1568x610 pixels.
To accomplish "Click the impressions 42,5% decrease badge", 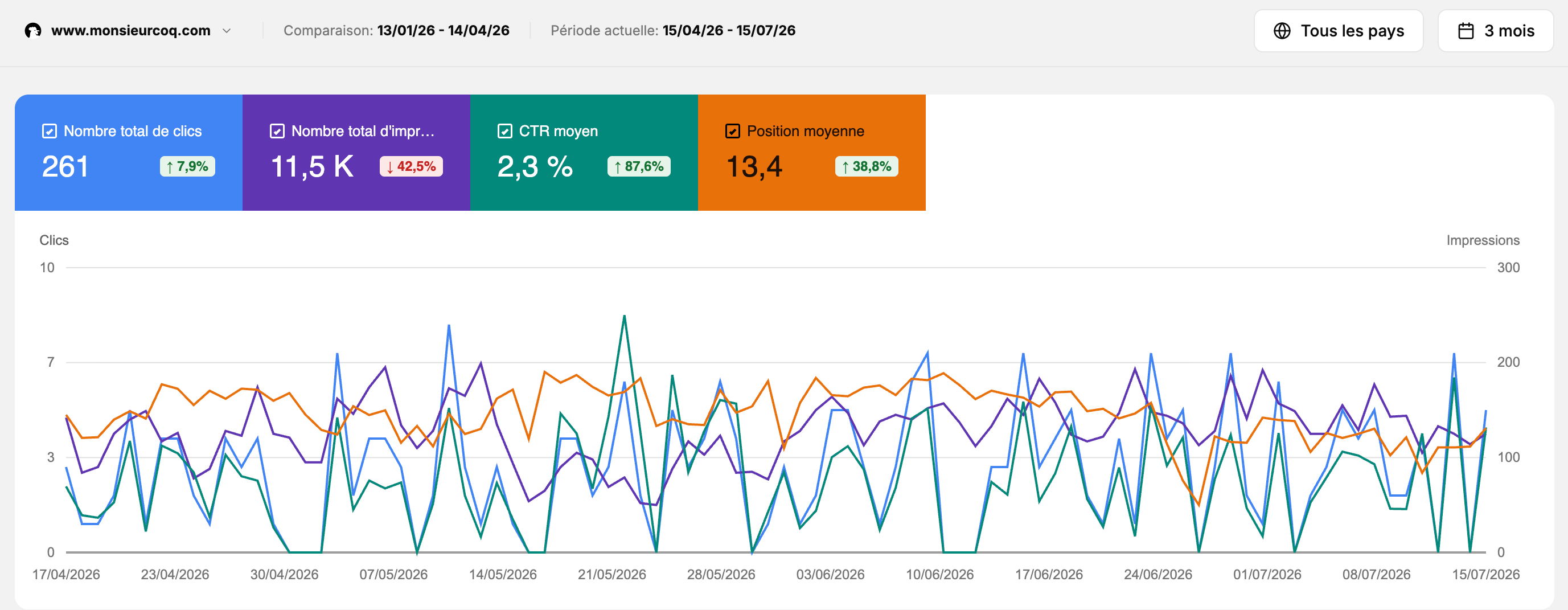I will [412, 166].
